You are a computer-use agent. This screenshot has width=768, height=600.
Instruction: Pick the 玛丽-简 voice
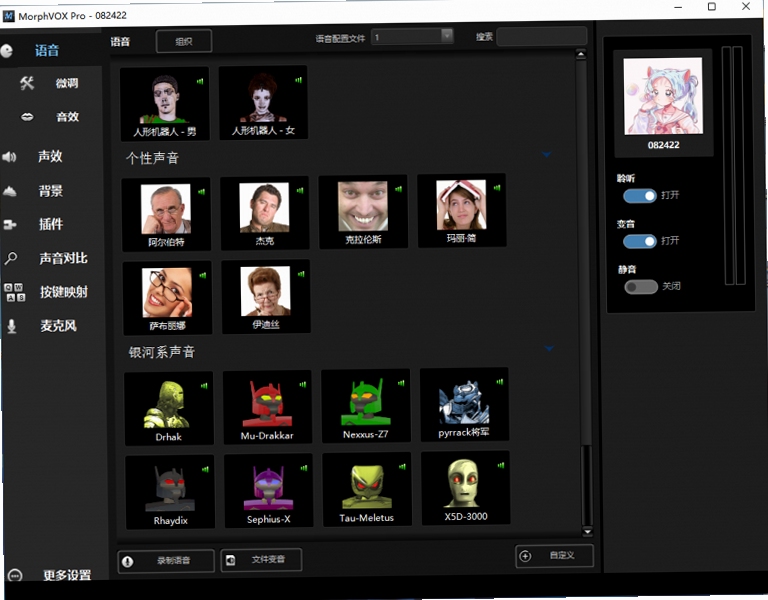[461, 210]
